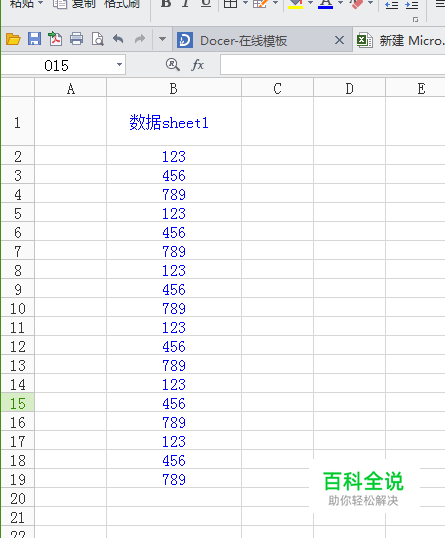445x538 pixels.
Task: Click the Increase Indent icon
Action: (x=411, y=4)
